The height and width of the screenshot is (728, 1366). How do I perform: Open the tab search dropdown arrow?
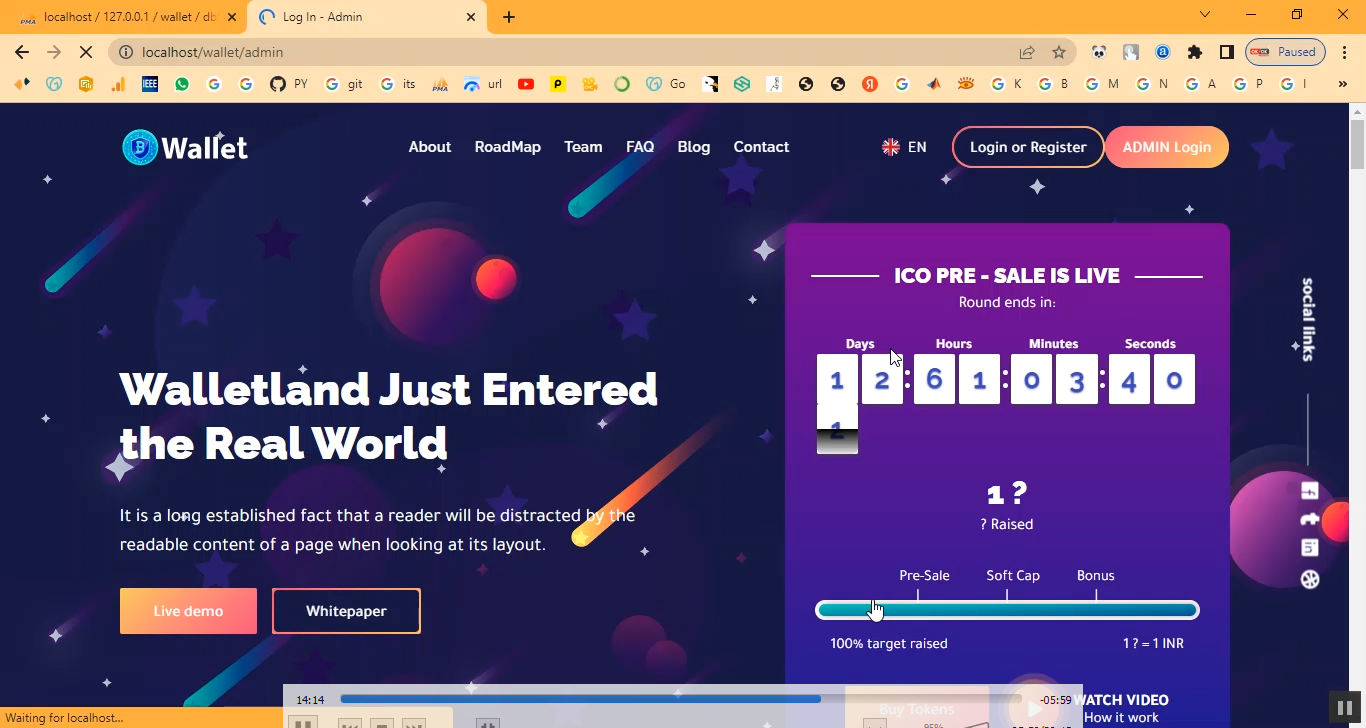tap(1205, 15)
